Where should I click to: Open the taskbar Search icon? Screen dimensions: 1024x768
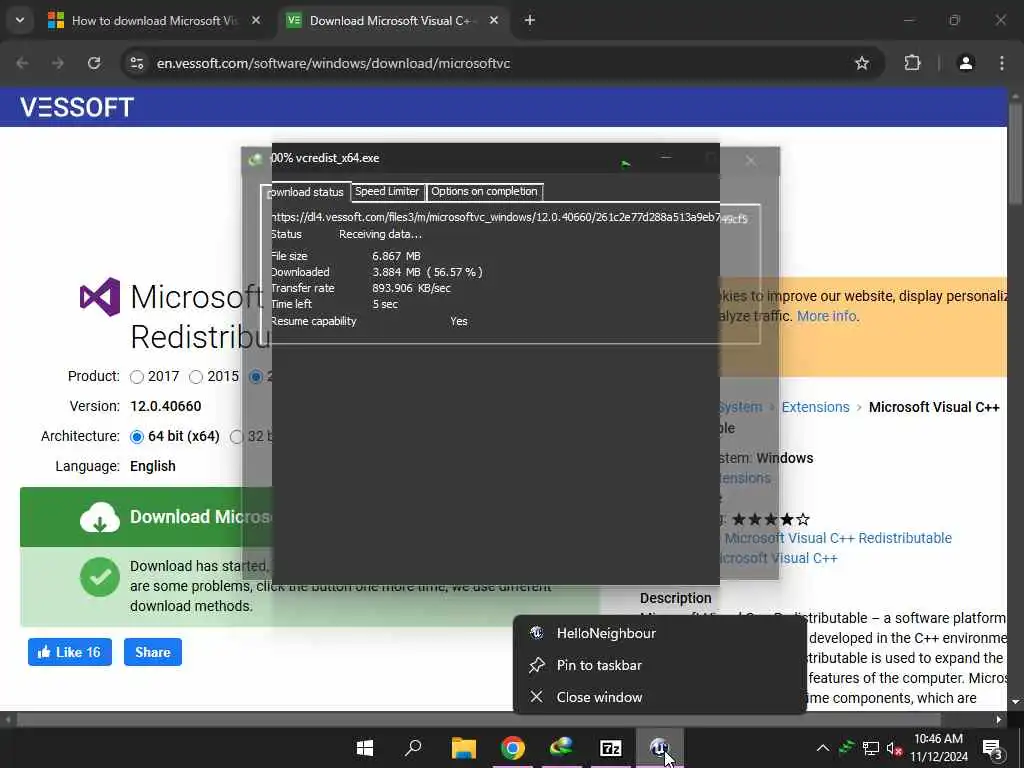(x=413, y=748)
